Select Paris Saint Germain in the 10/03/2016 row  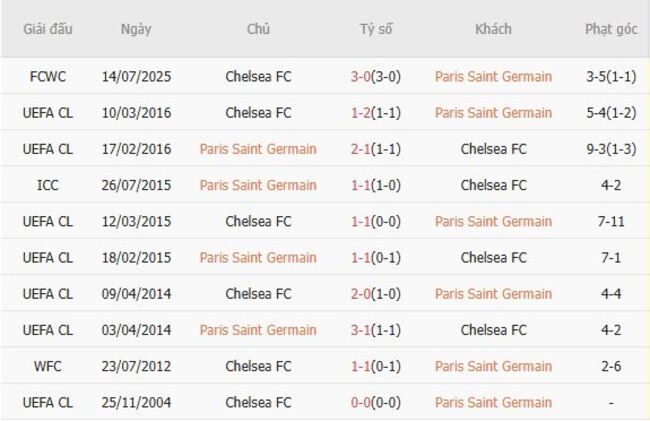493,113
